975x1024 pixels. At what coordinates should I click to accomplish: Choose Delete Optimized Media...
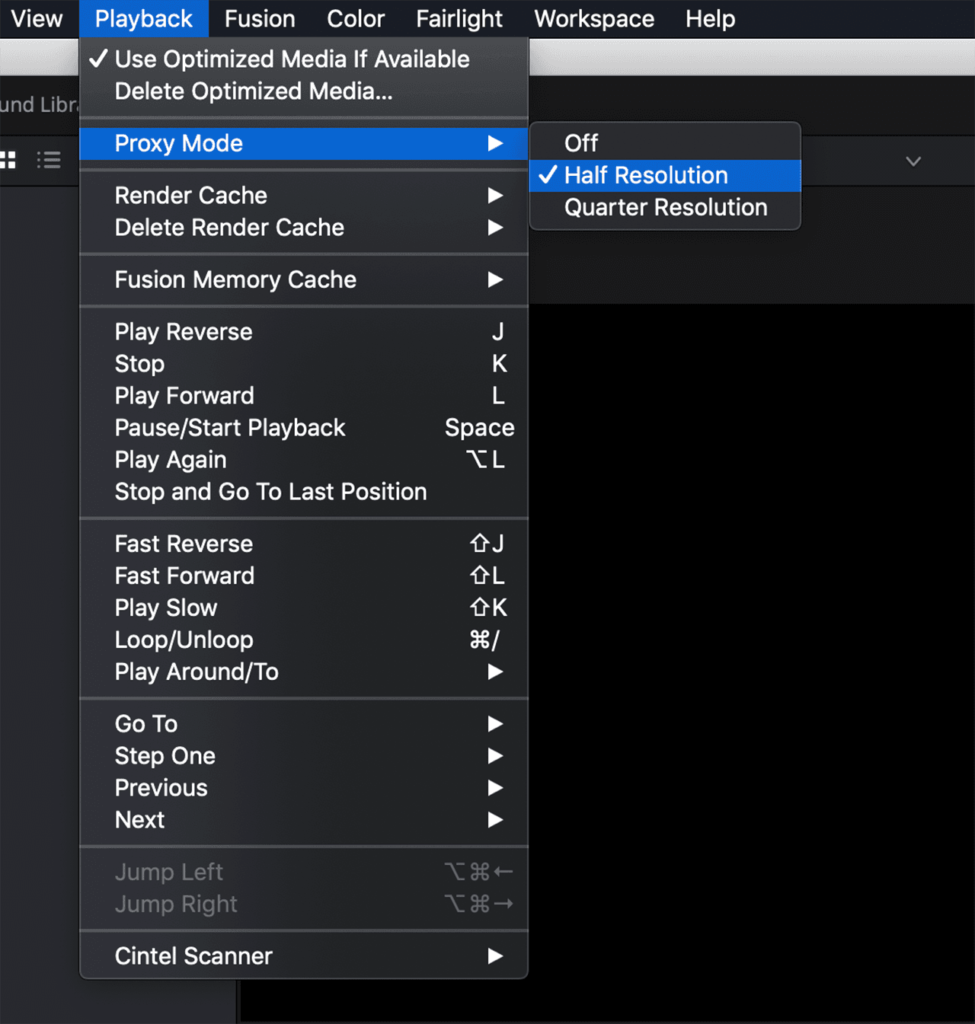coord(304,91)
